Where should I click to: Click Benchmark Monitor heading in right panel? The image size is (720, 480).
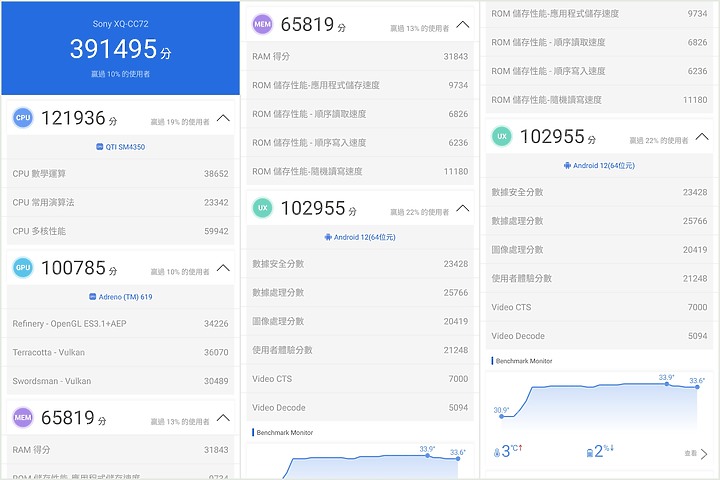coord(524,361)
